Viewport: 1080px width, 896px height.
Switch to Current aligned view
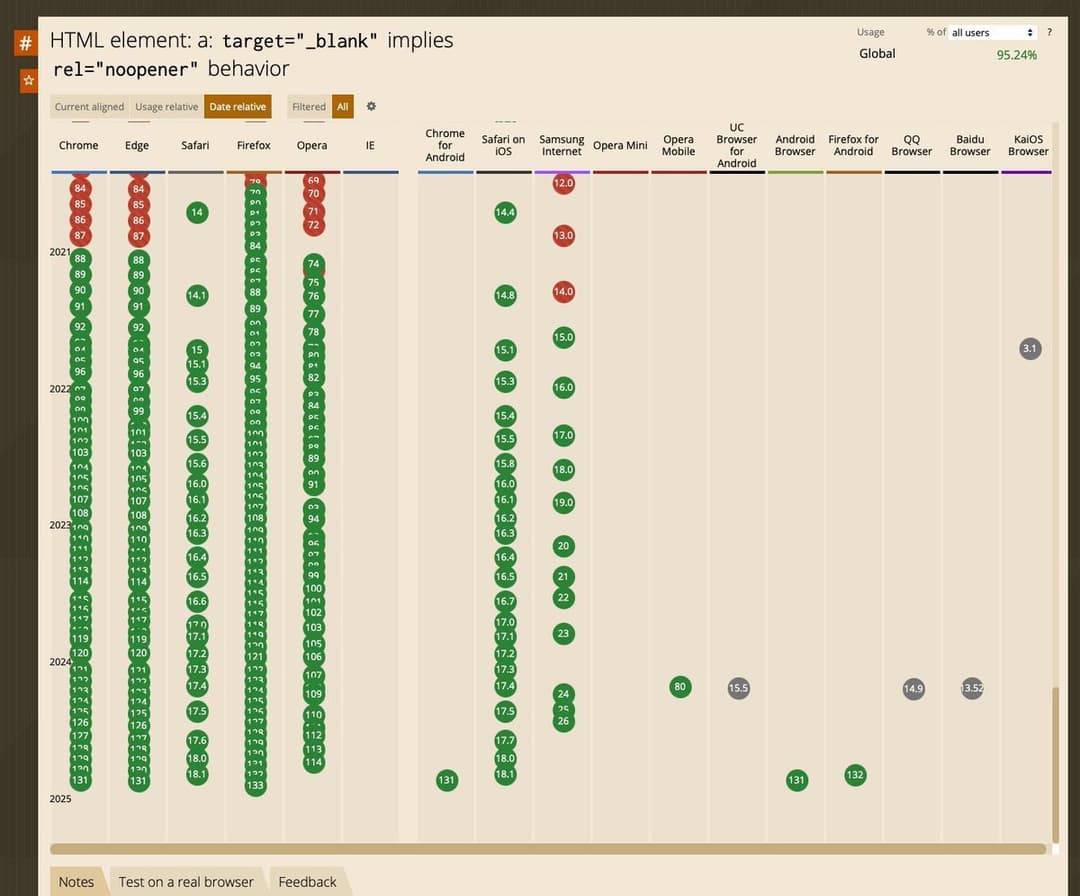(90, 107)
